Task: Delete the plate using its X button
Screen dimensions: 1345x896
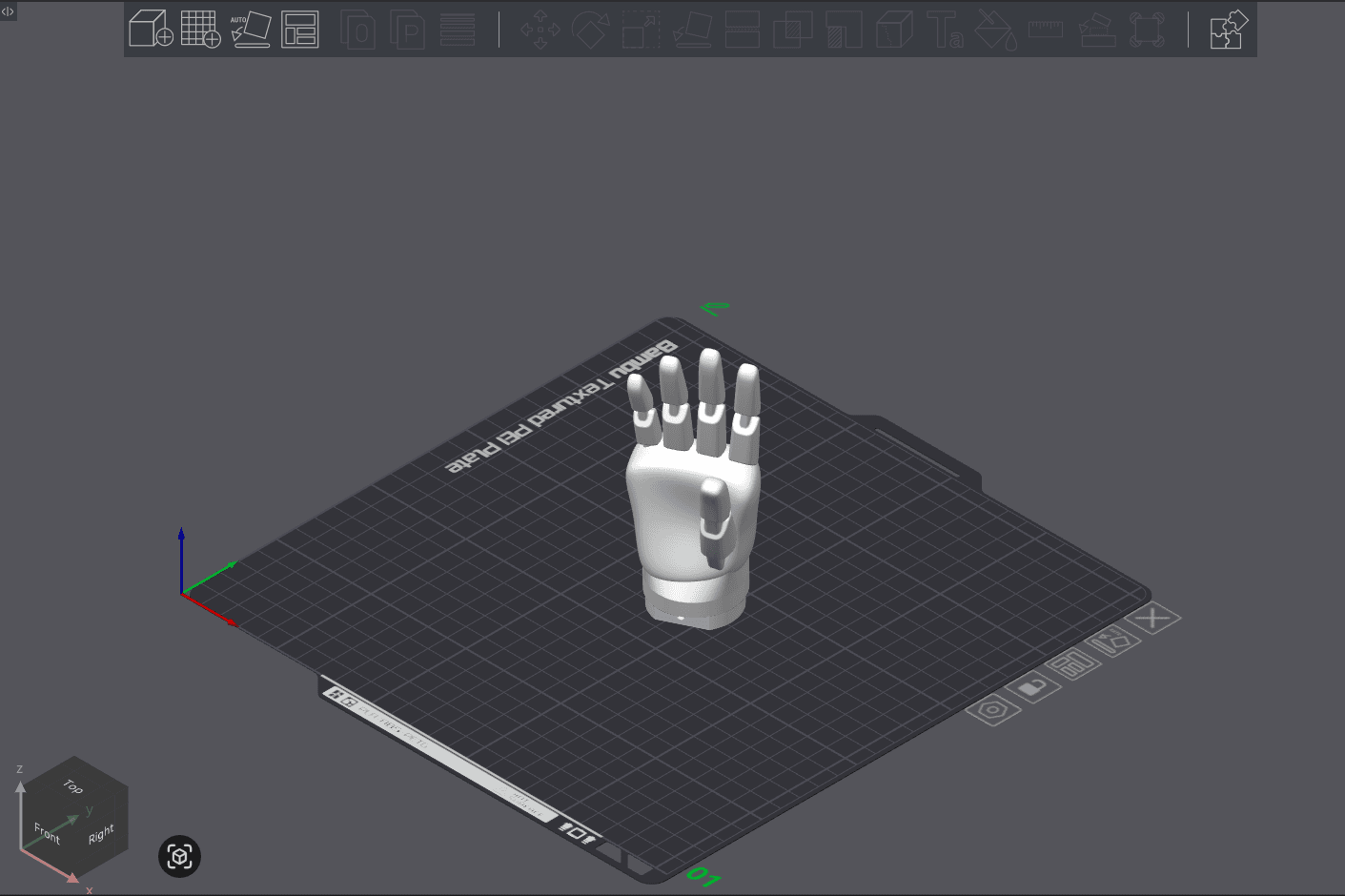Action: click(x=1154, y=618)
